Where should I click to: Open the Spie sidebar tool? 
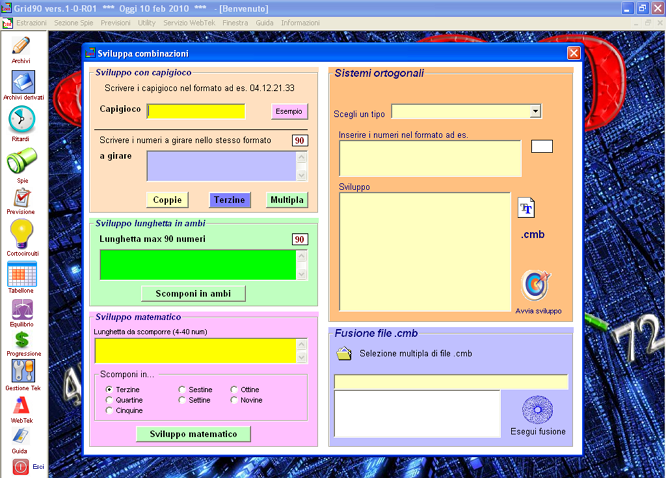tap(21, 161)
